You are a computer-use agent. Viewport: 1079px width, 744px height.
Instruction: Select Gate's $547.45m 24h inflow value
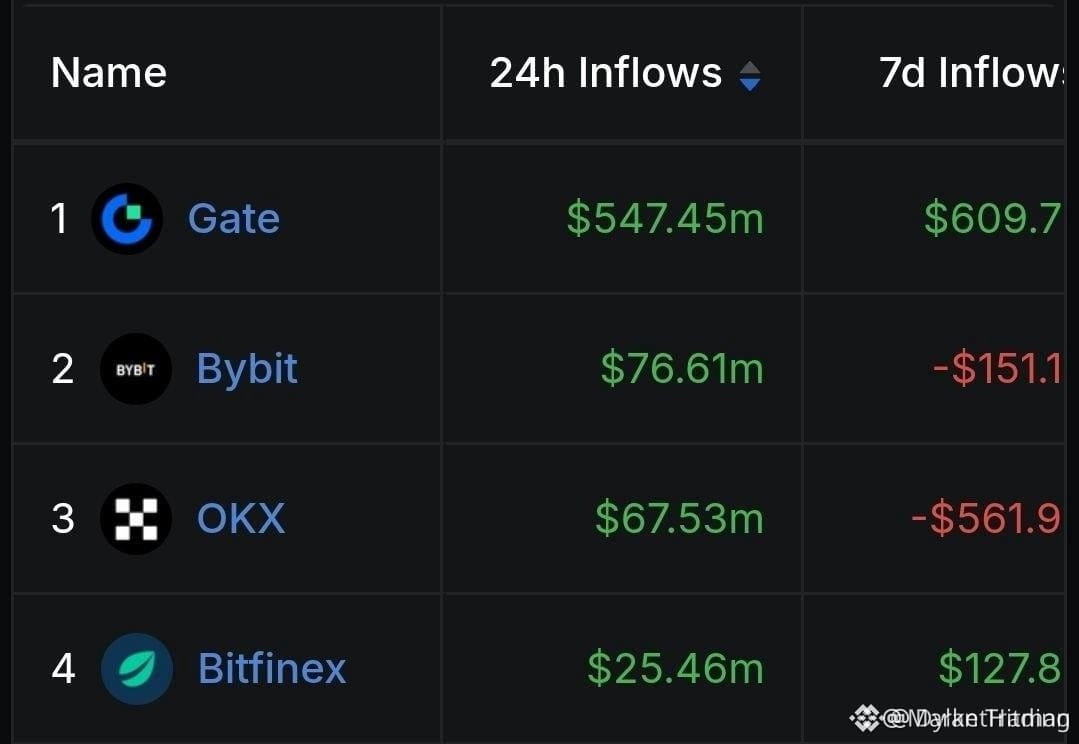point(665,219)
